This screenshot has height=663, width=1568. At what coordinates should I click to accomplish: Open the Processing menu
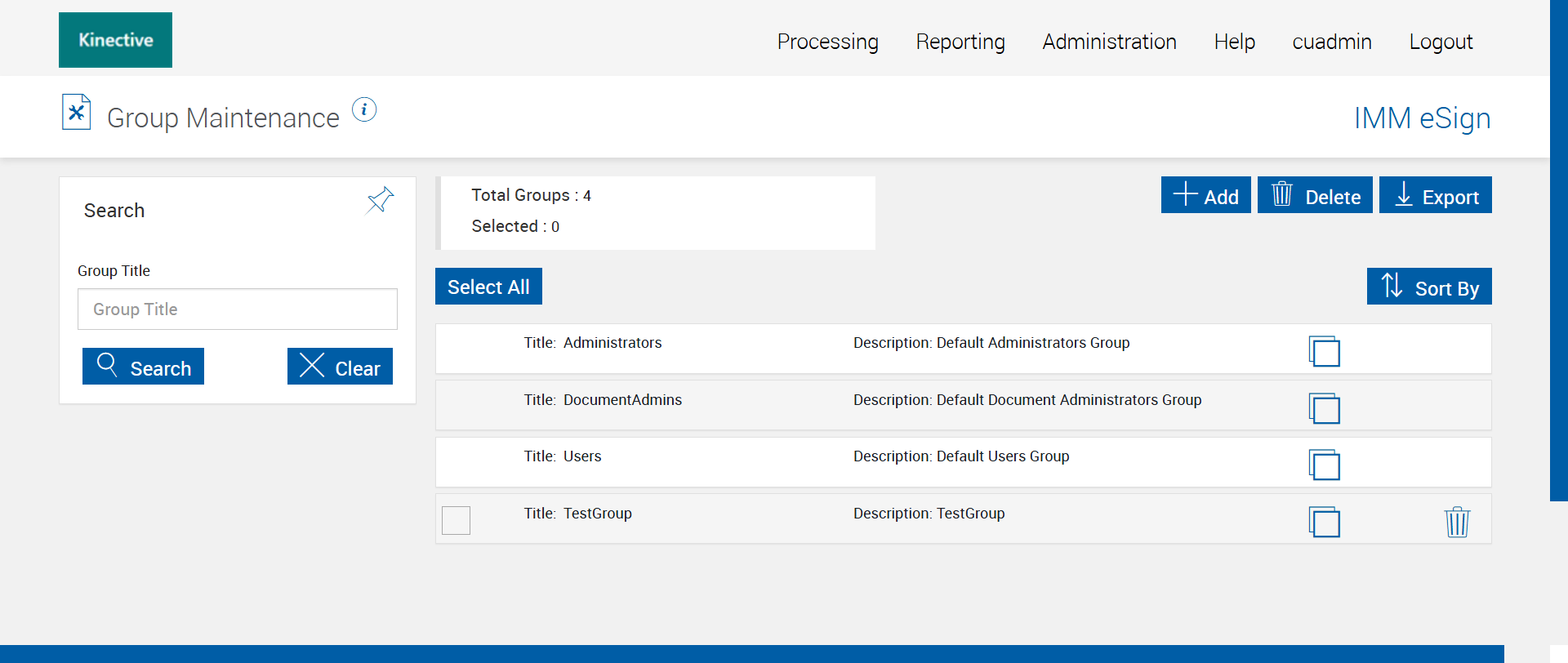(827, 42)
